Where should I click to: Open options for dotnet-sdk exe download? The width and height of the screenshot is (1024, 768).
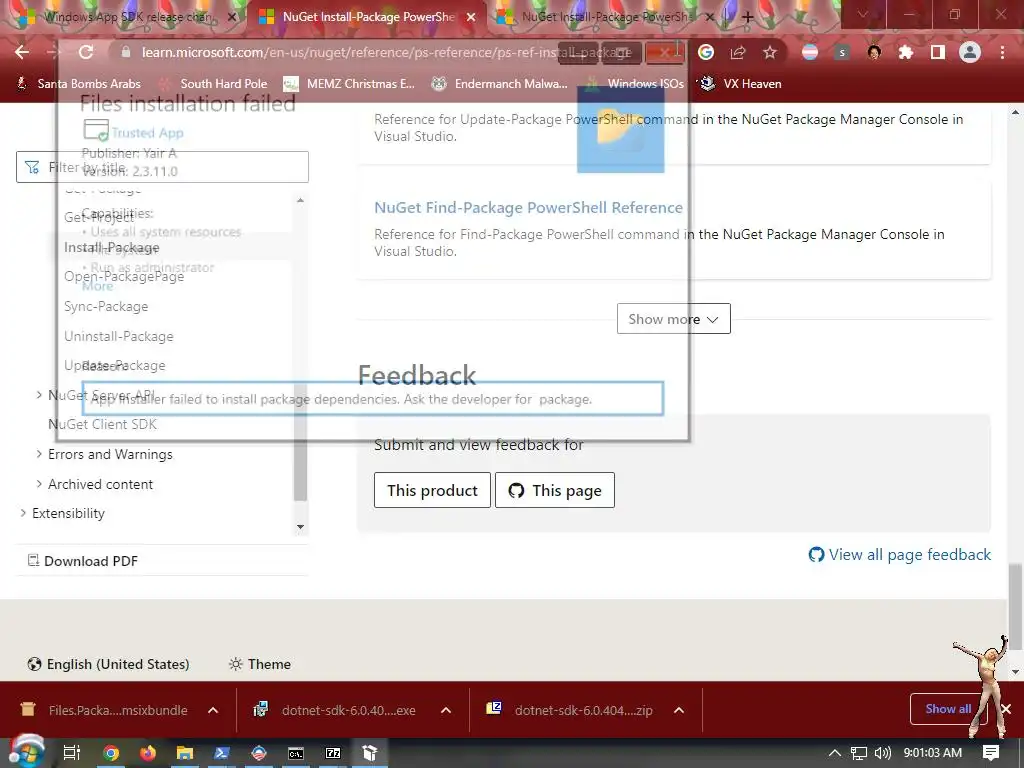[446, 710]
